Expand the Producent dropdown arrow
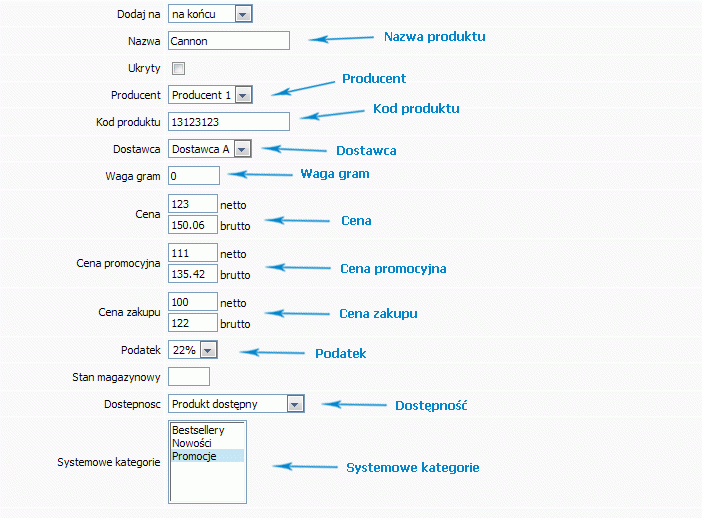 coord(243,95)
